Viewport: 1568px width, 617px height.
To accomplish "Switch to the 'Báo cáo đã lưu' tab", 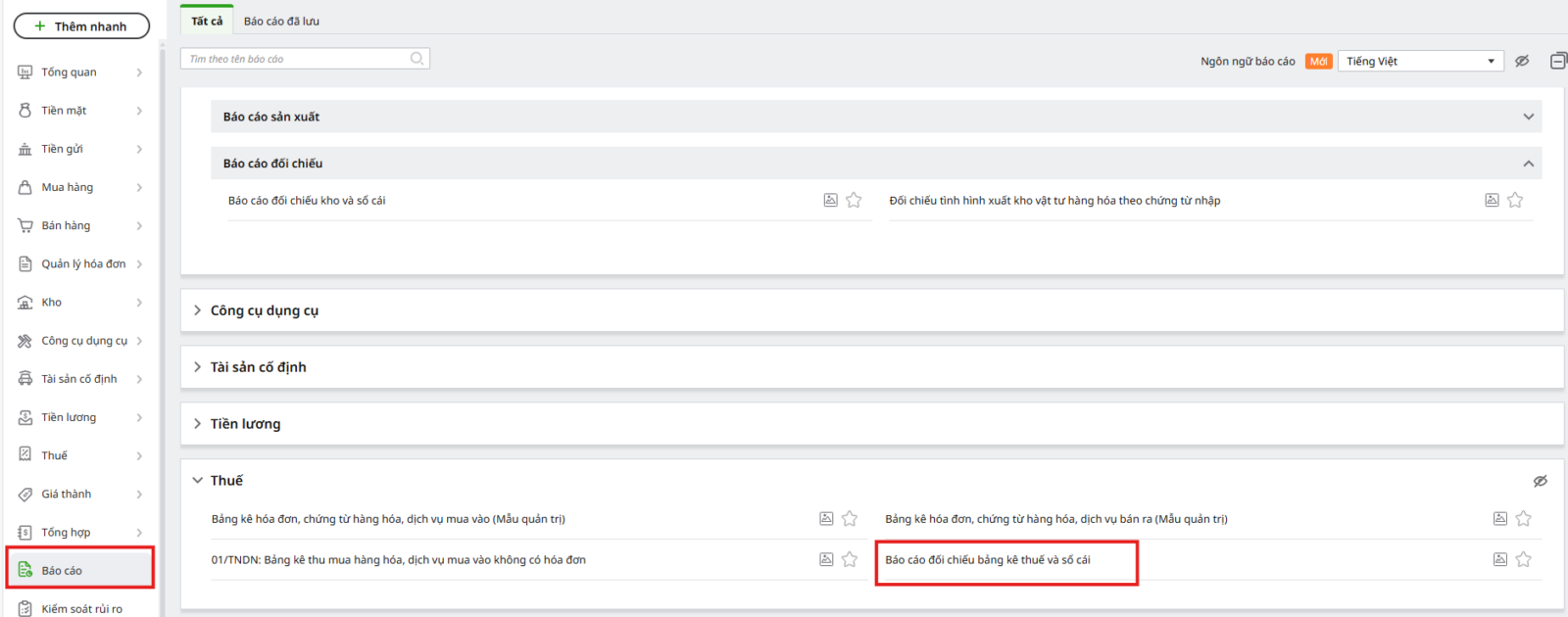I will click(281, 21).
